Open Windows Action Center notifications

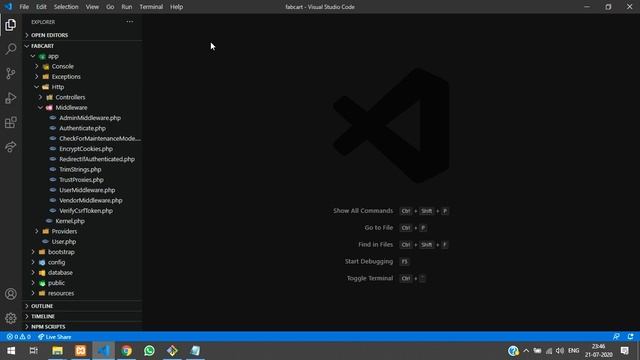tap(624, 351)
